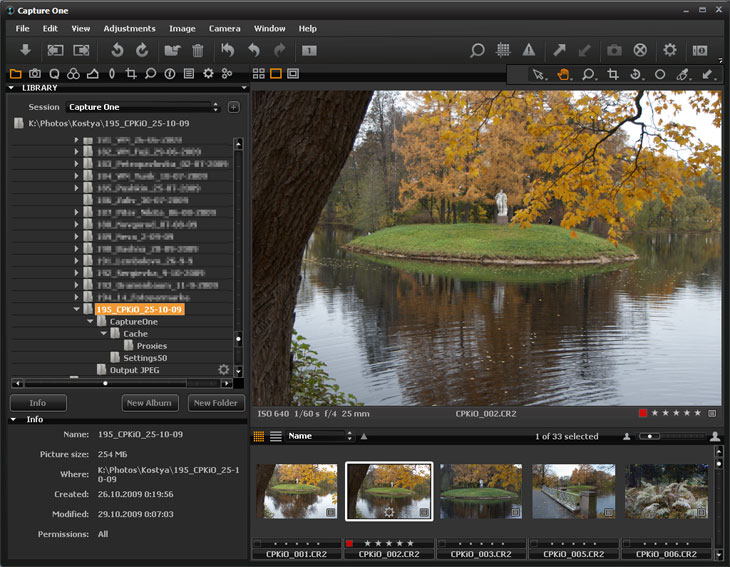The height and width of the screenshot is (567, 730).
Task: Open the Camera menu
Action: click(224, 28)
